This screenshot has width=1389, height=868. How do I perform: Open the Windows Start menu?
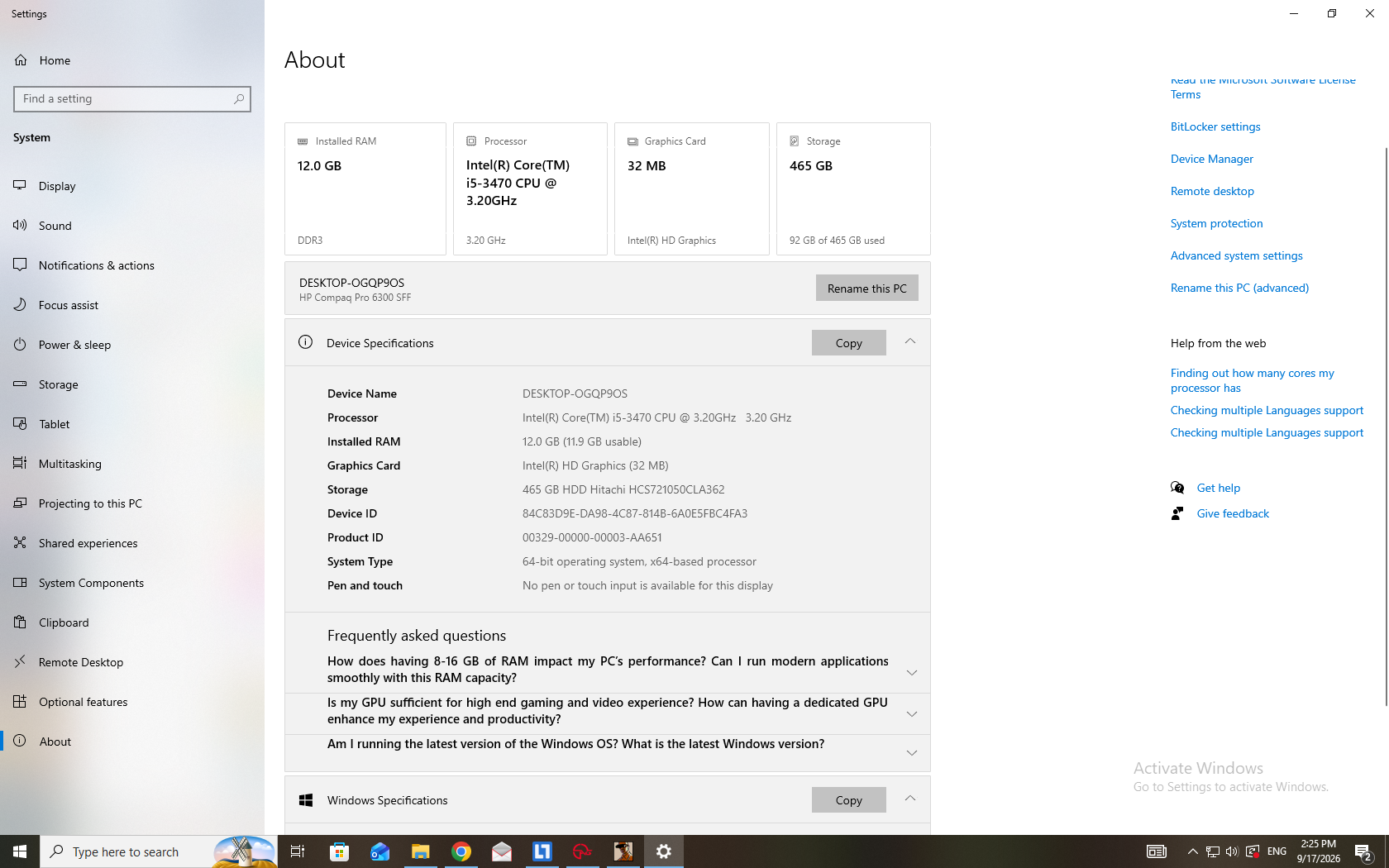pyautogui.click(x=20, y=851)
